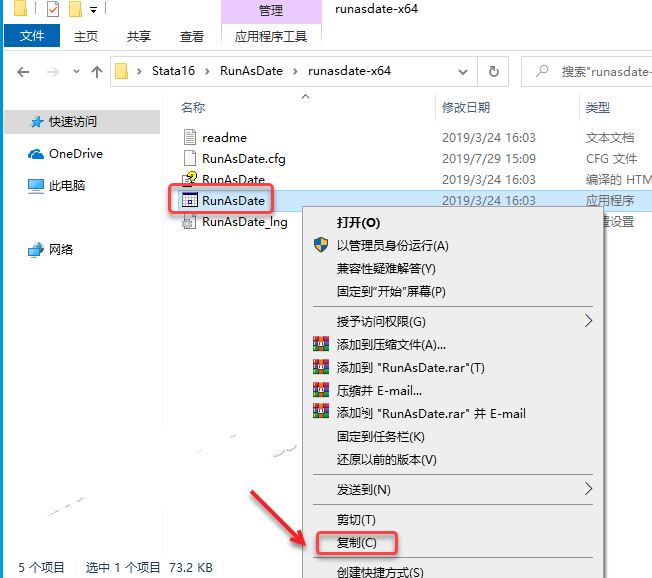Screen dimensions: 652x578
Task: Open the 文件 tab
Action: tap(32, 36)
